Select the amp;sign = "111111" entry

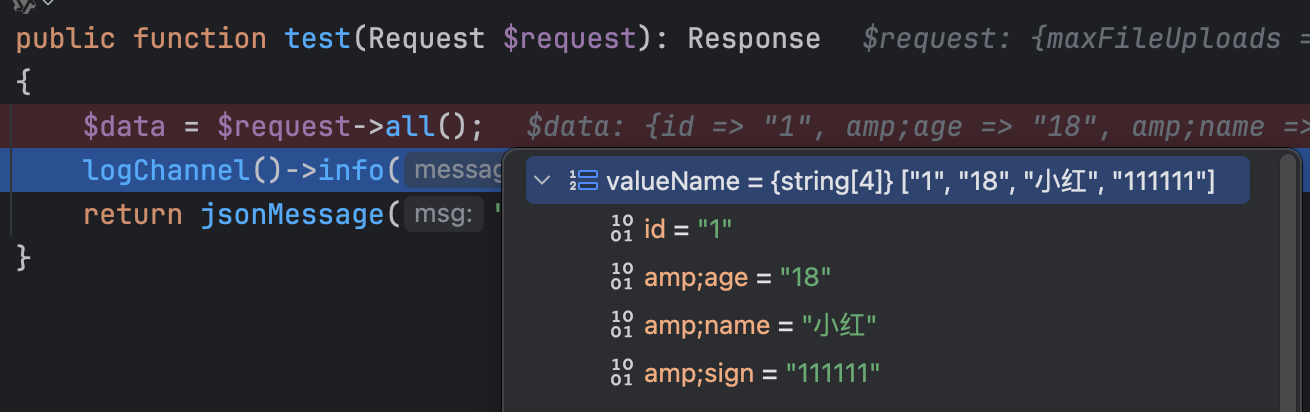[x=762, y=373]
